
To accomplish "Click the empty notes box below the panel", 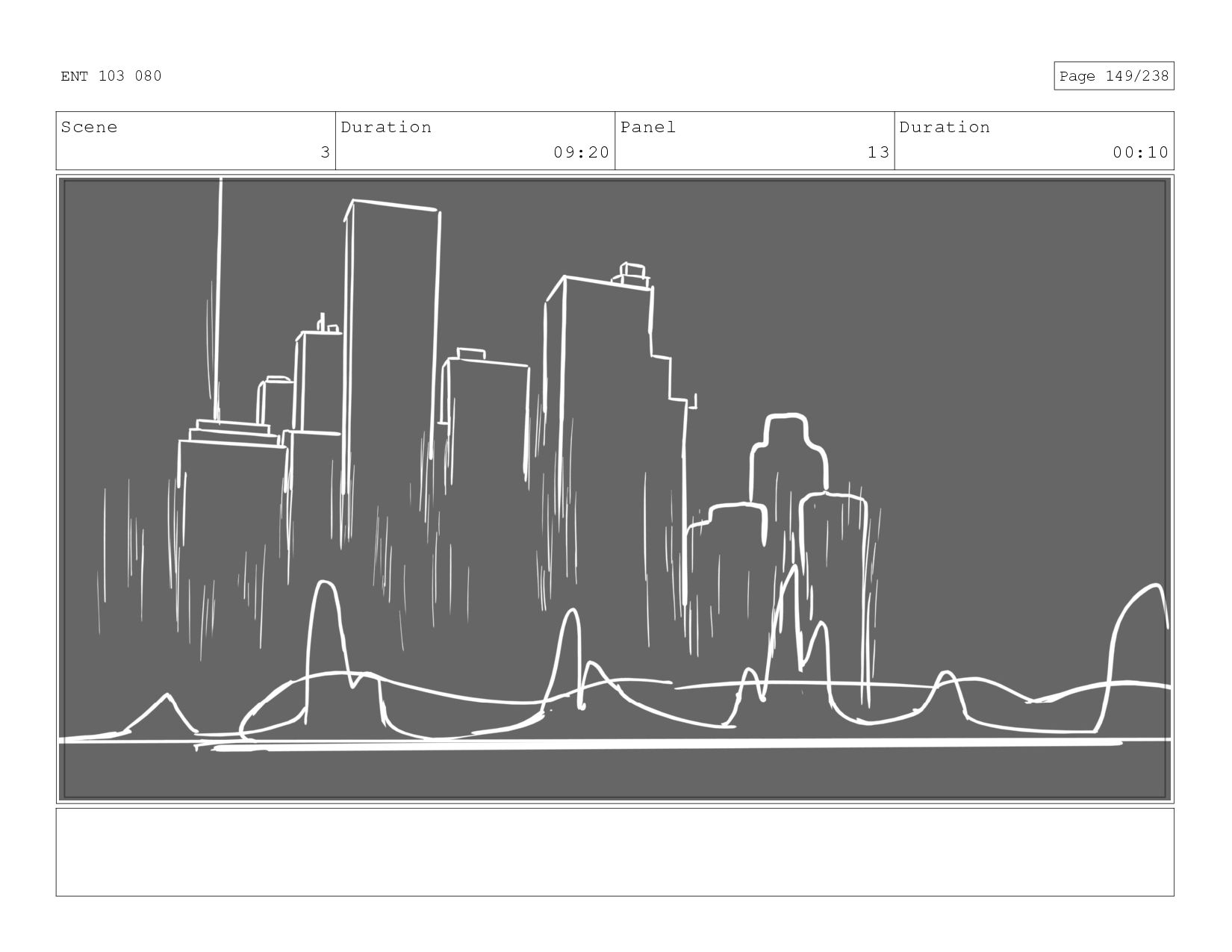I will pyautogui.click(x=615, y=852).
